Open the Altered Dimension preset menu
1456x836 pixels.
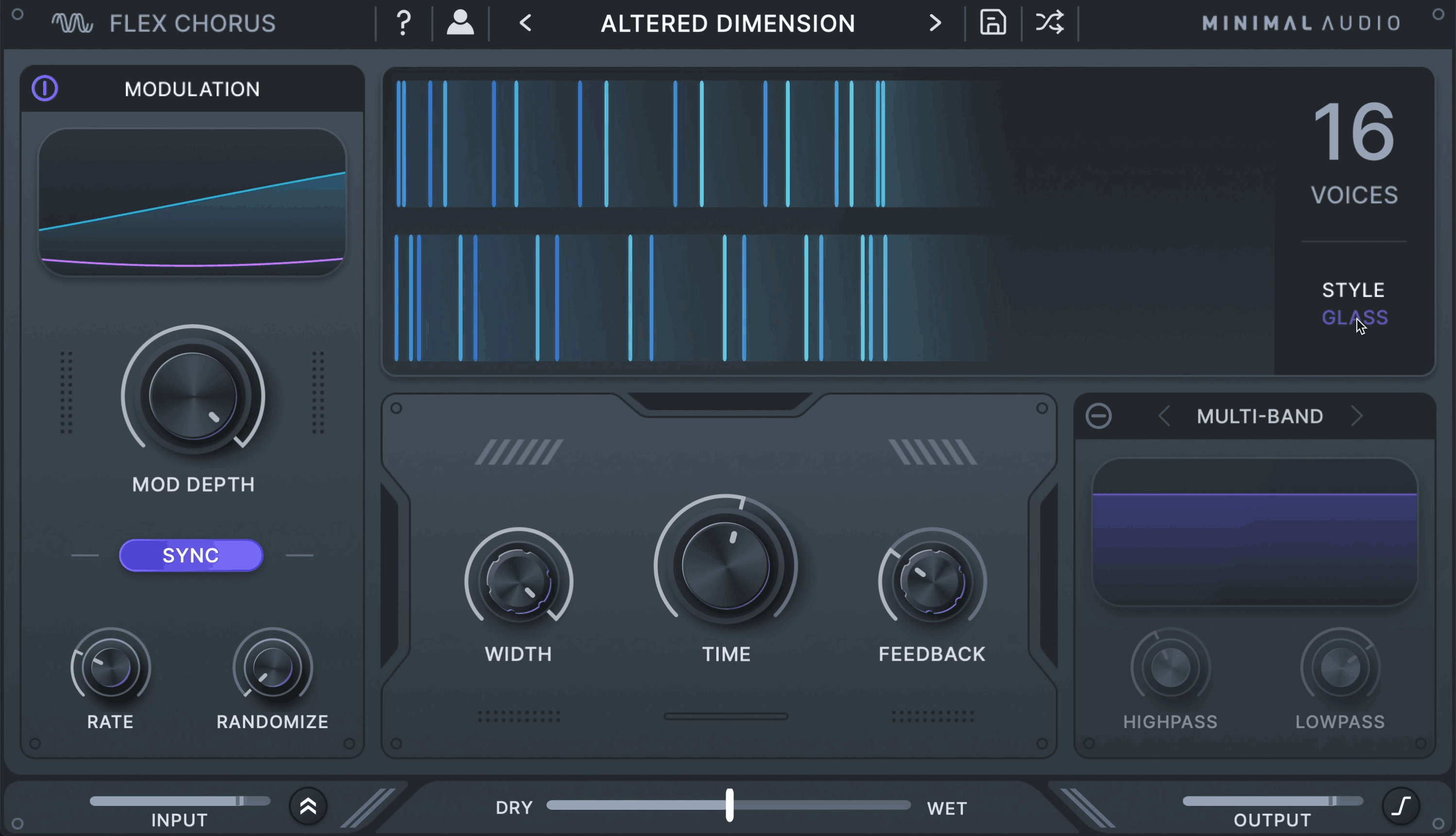728,23
